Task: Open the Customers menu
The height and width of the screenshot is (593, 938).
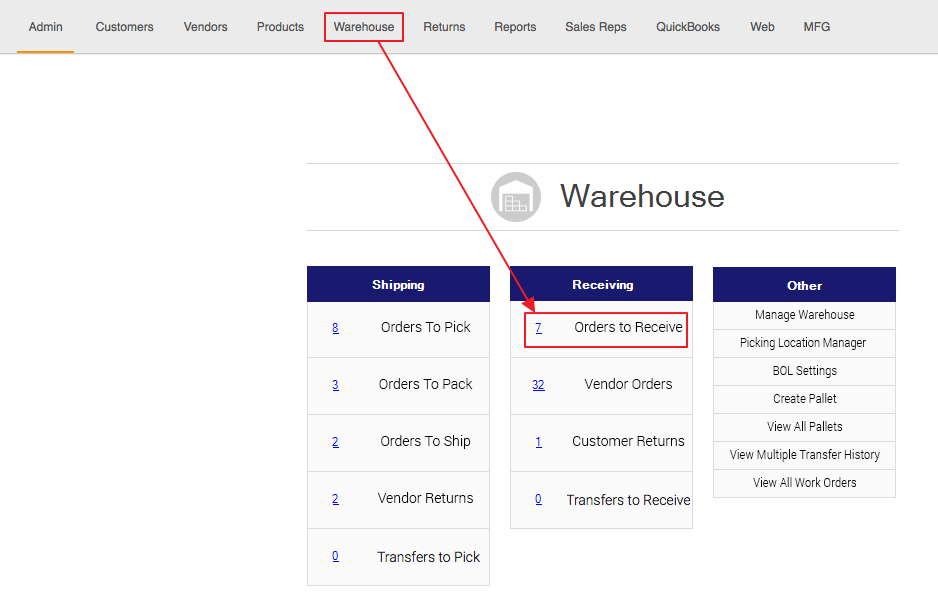Action: coord(125,27)
